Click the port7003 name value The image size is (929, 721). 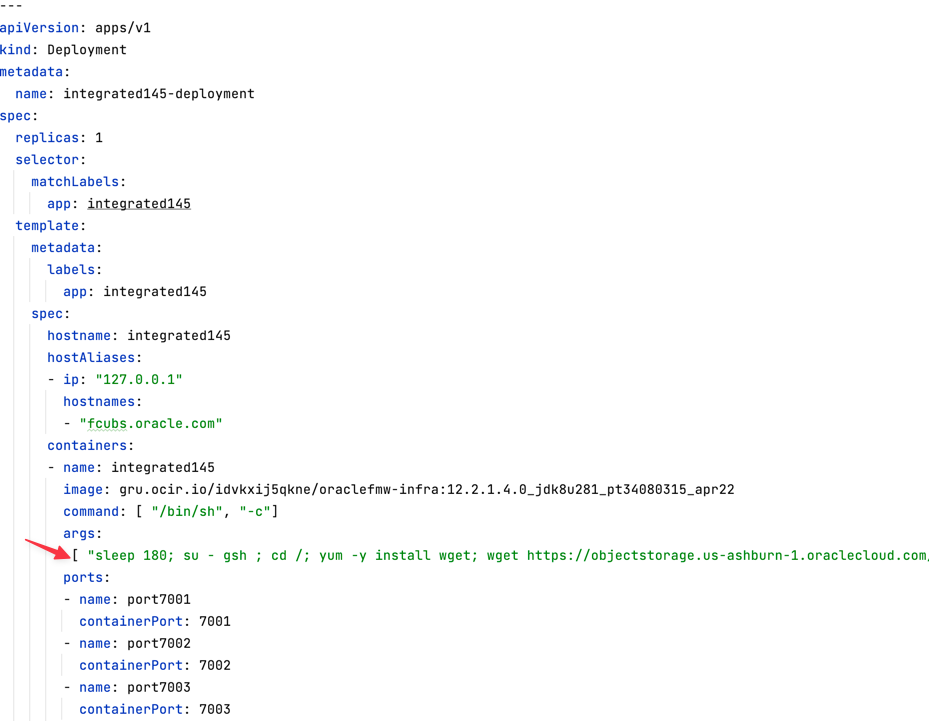[x=159, y=687]
